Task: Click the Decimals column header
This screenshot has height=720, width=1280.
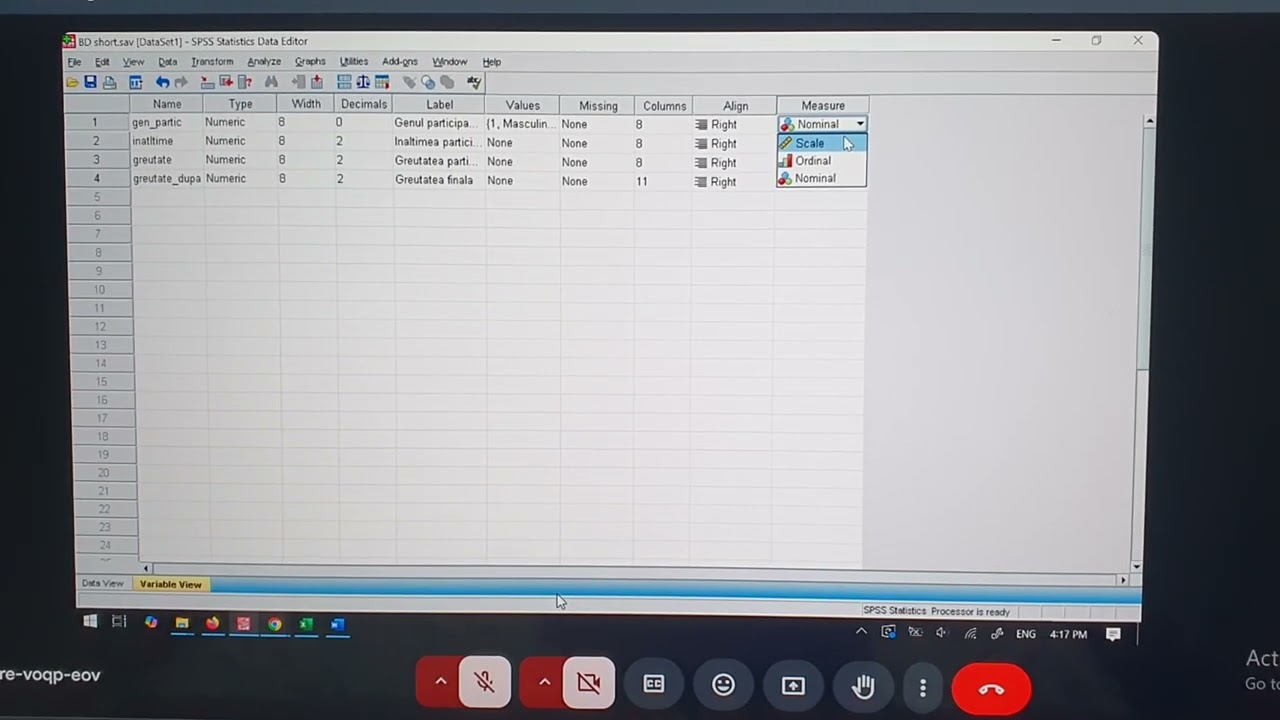Action: point(363,104)
